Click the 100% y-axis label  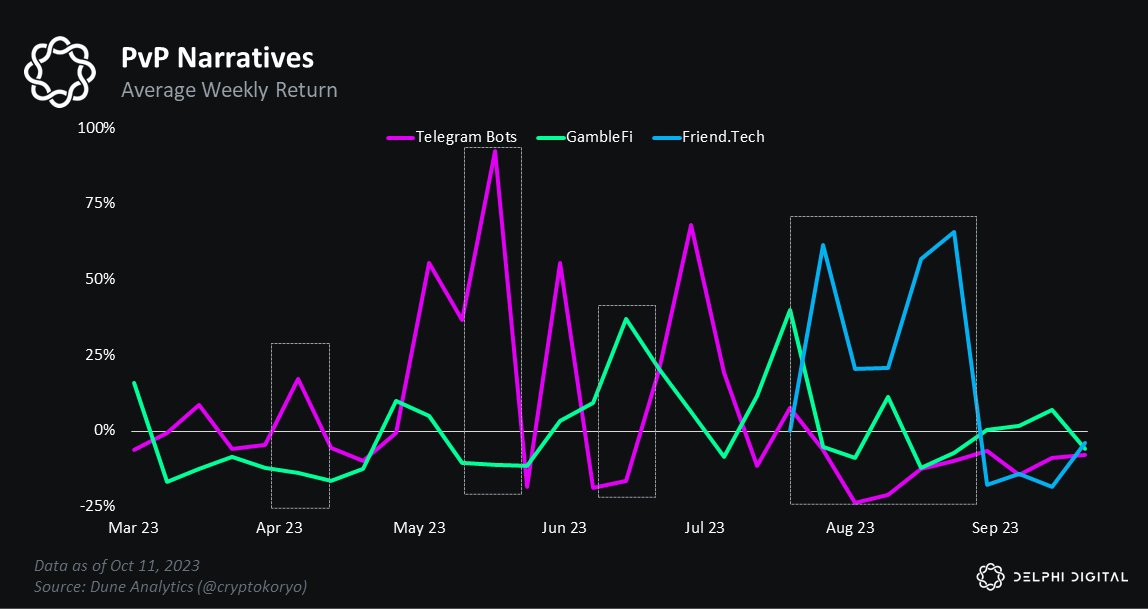click(98, 128)
